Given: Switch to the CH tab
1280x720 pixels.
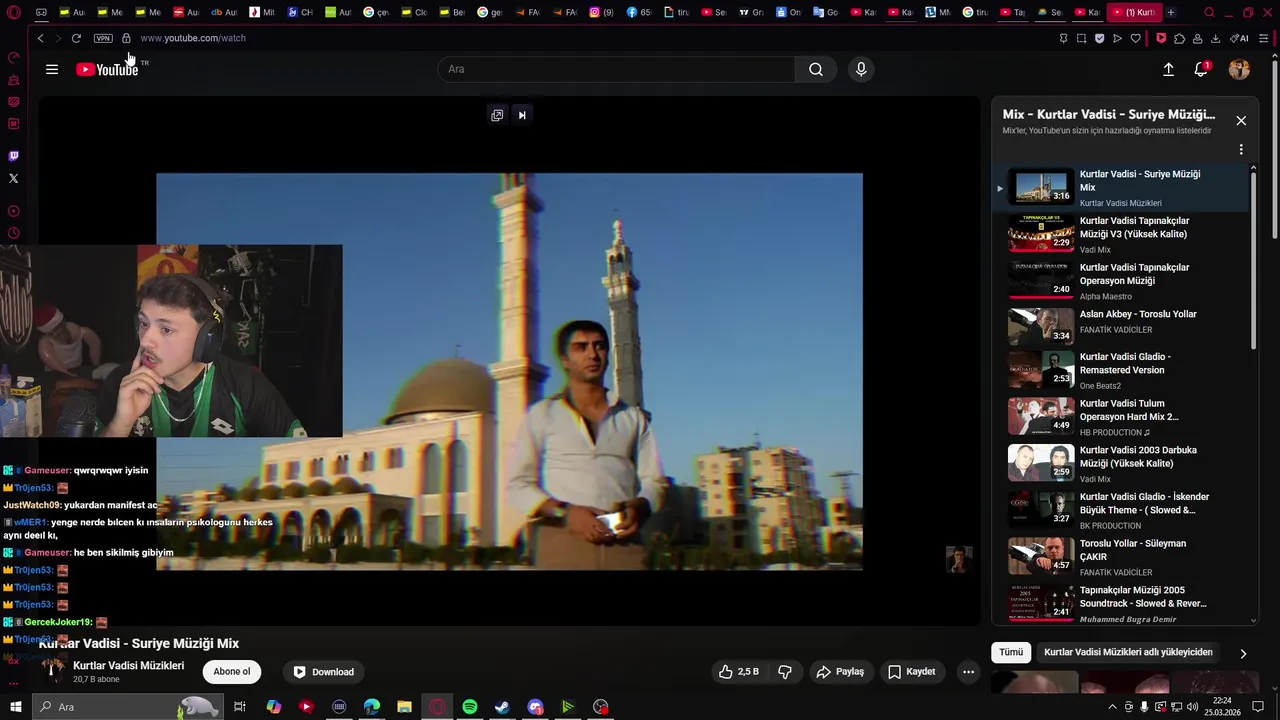Looking at the screenshot, I should 300,12.
